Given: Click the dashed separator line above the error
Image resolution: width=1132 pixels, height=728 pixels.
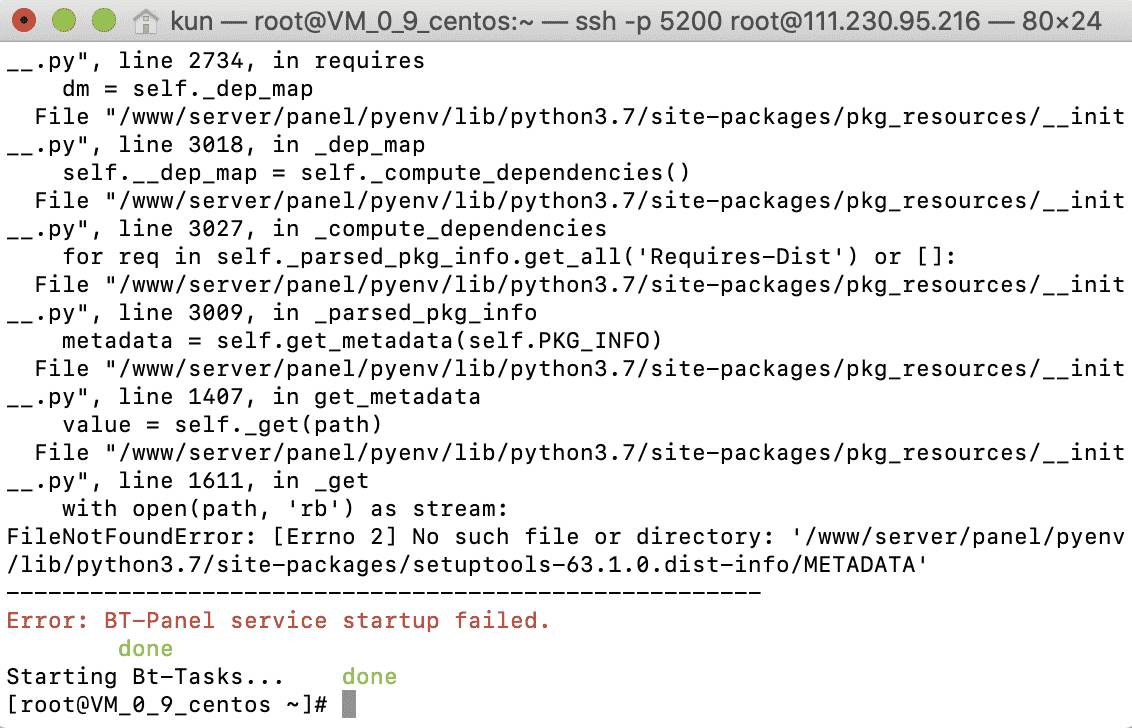Looking at the screenshot, I should 384,592.
